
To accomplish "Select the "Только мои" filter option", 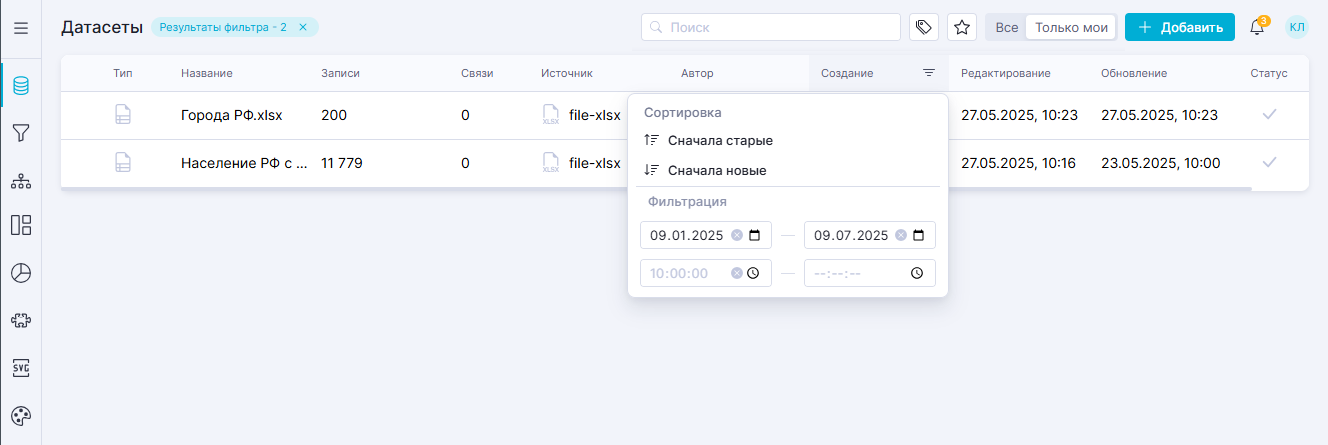I will [1071, 27].
